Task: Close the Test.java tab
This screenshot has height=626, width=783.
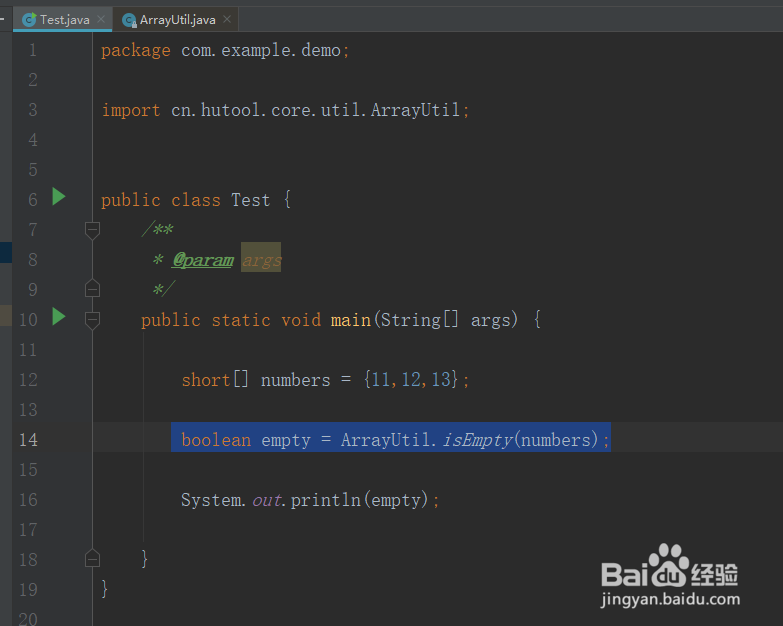Action: click(101, 19)
